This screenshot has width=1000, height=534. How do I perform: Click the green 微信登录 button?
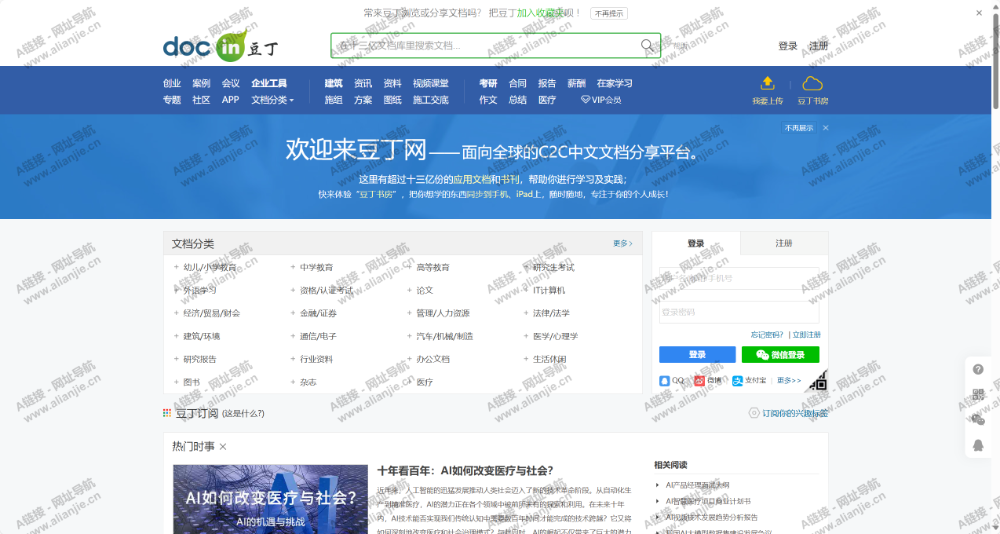click(x=780, y=355)
